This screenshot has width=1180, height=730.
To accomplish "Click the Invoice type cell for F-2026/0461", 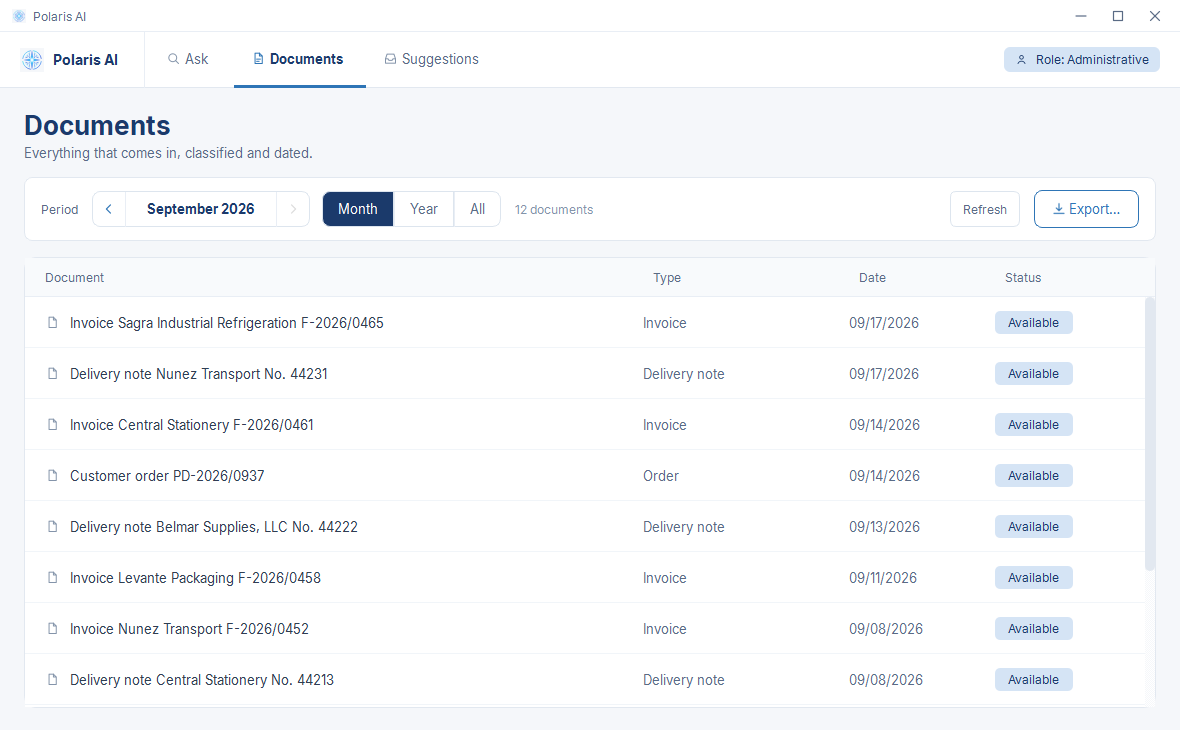I will [x=665, y=425].
